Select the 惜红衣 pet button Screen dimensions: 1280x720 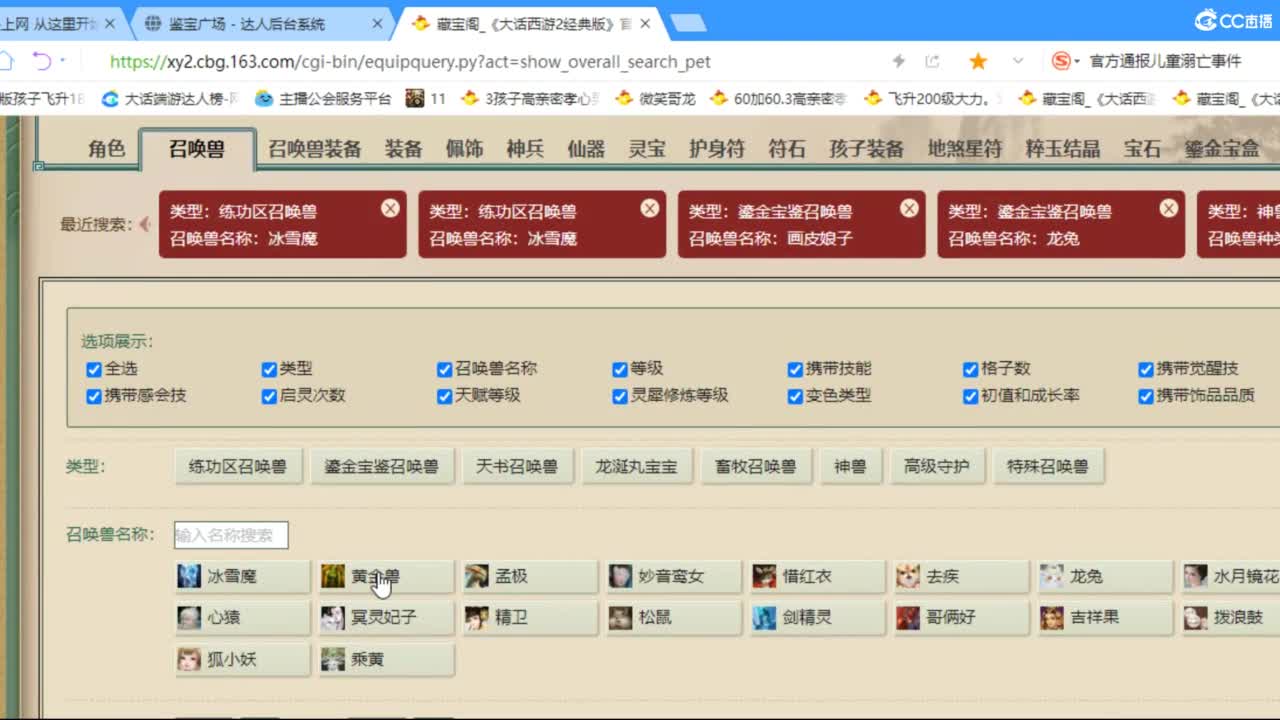pyautogui.click(x=819, y=576)
